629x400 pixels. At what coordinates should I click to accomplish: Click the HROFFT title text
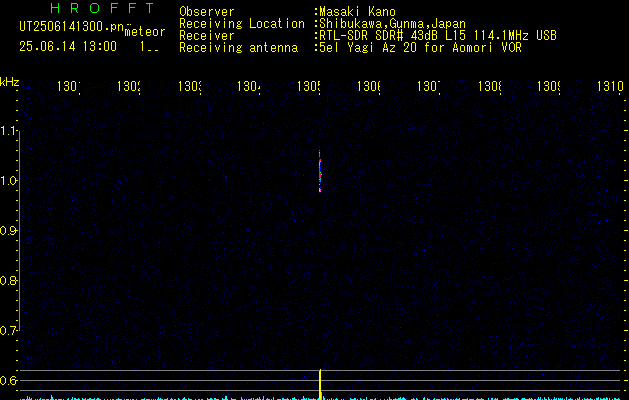click(102, 8)
